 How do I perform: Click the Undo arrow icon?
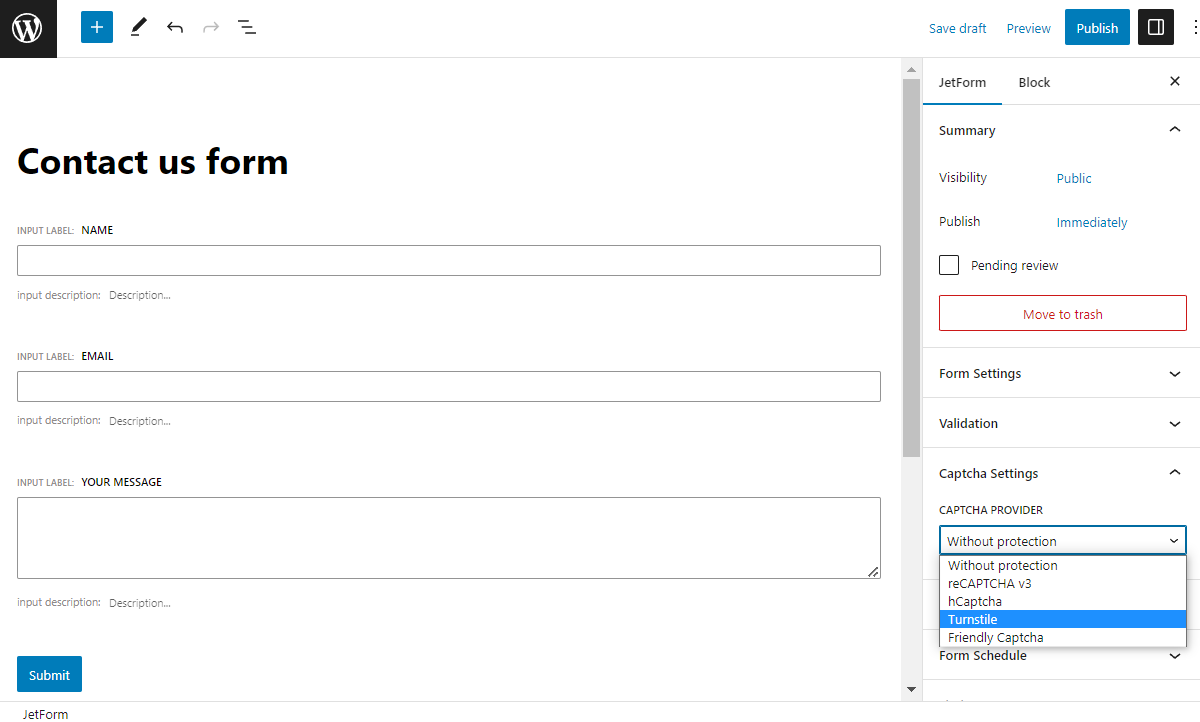click(174, 27)
